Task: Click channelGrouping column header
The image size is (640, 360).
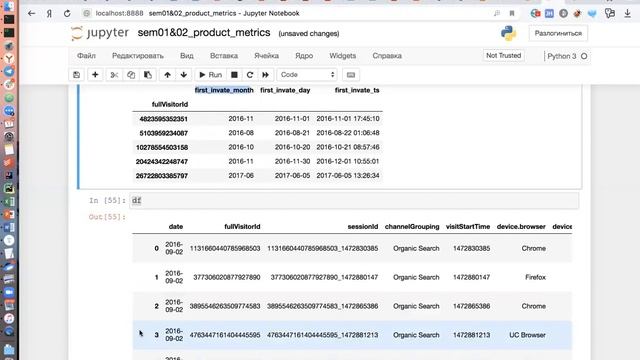Action: (412, 227)
